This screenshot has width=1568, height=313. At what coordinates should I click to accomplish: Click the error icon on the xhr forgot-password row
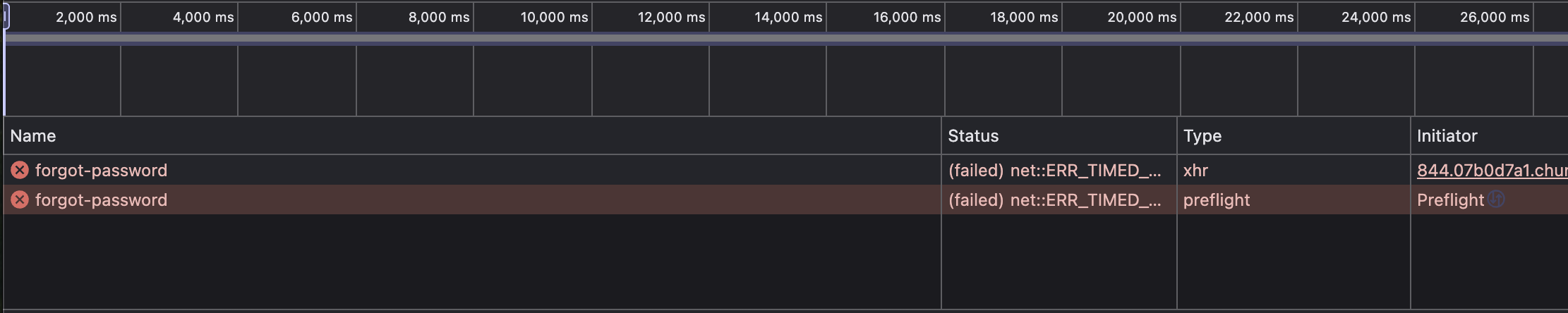click(20, 170)
